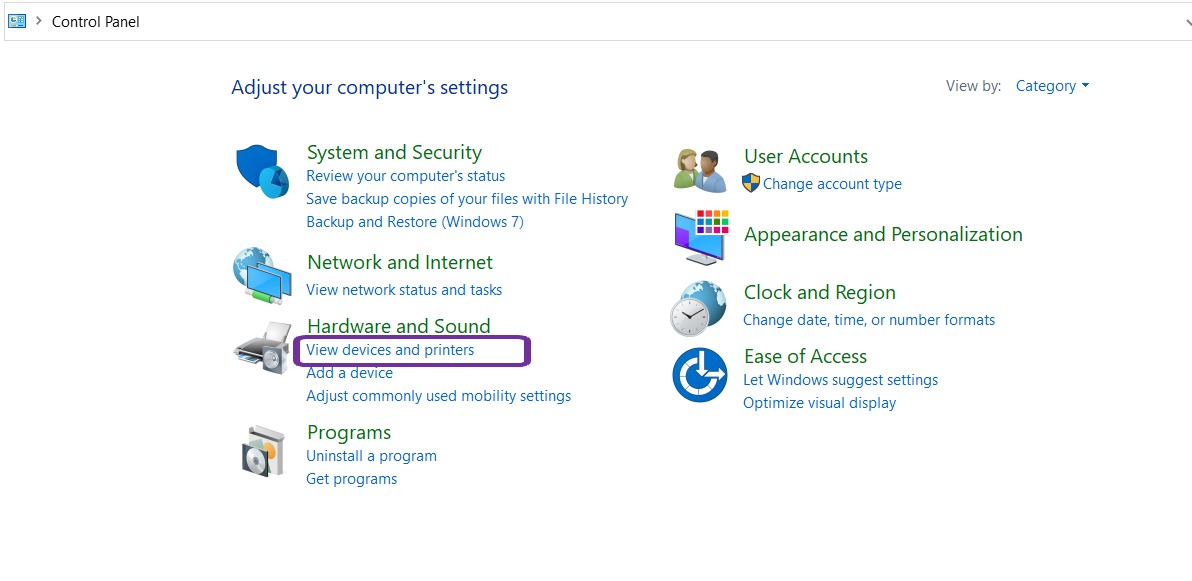Open the View by Category dropdown
The height and width of the screenshot is (581, 1192).
click(x=1045, y=86)
